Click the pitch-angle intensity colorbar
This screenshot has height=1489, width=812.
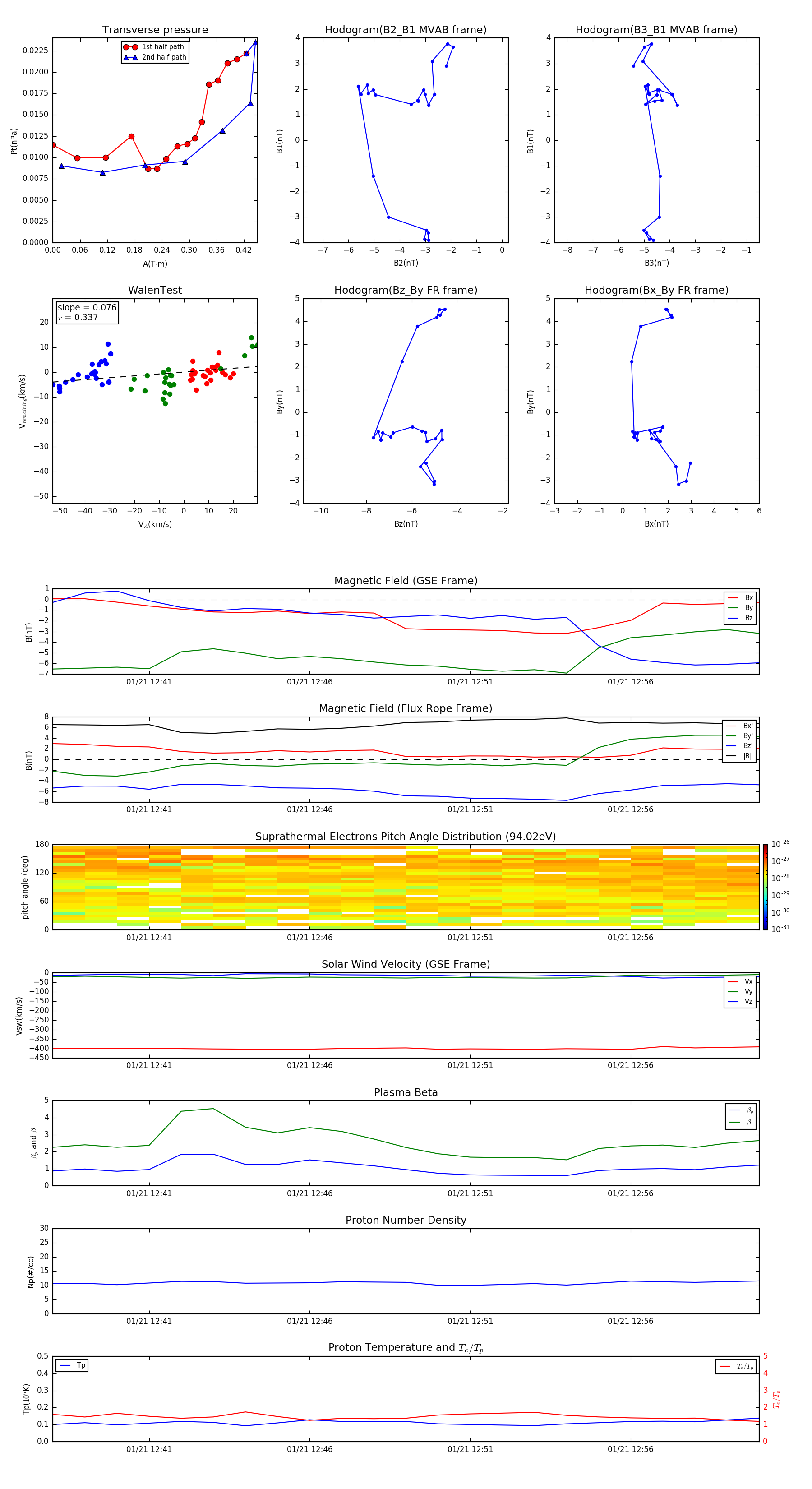[765, 887]
